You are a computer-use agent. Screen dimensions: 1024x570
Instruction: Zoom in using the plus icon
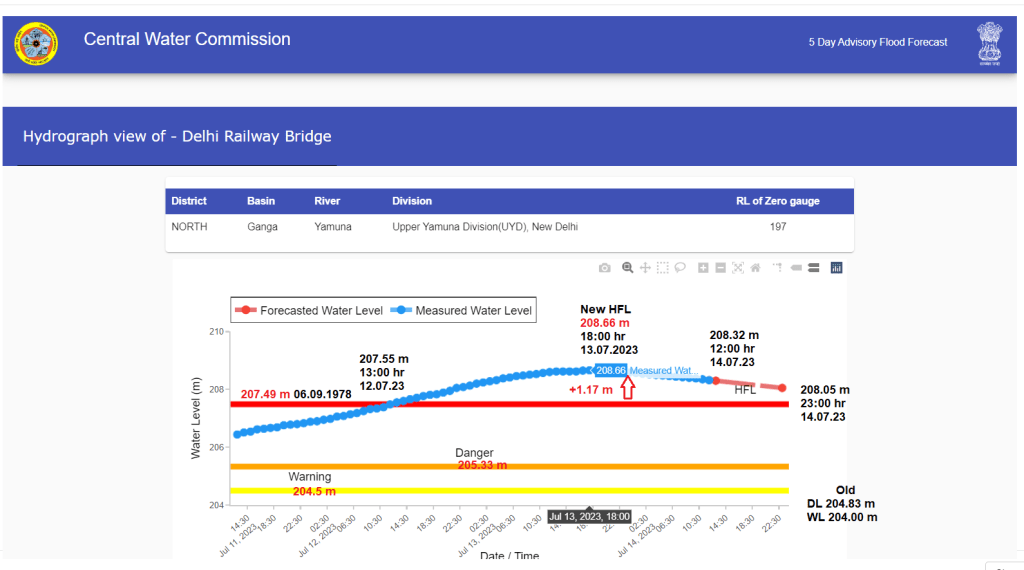coord(703,268)
